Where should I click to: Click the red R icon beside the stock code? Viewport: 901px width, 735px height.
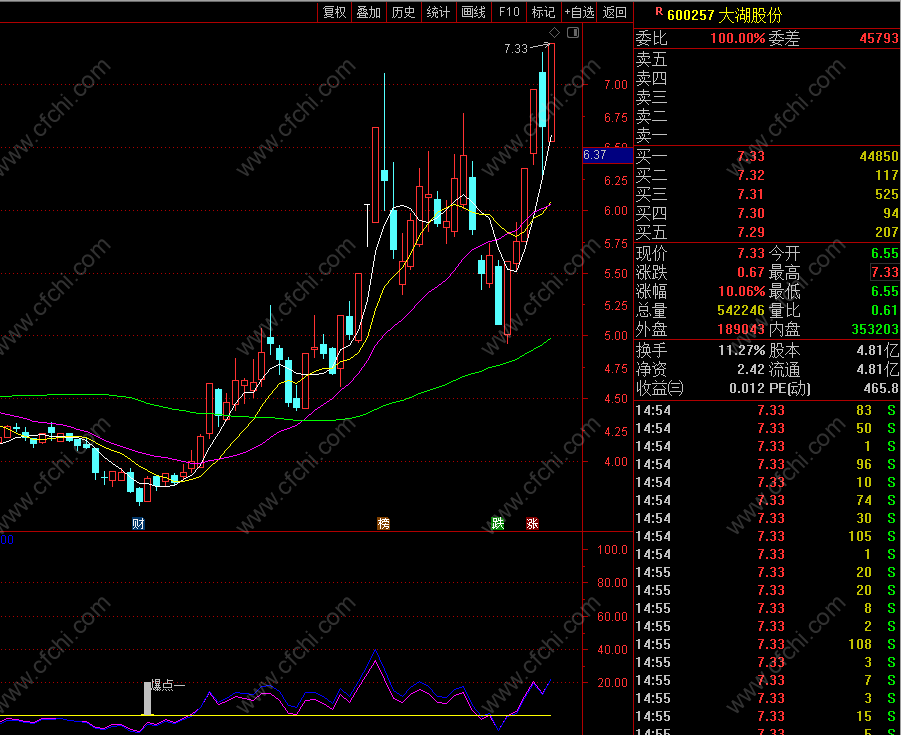click(x=659, y=11)
